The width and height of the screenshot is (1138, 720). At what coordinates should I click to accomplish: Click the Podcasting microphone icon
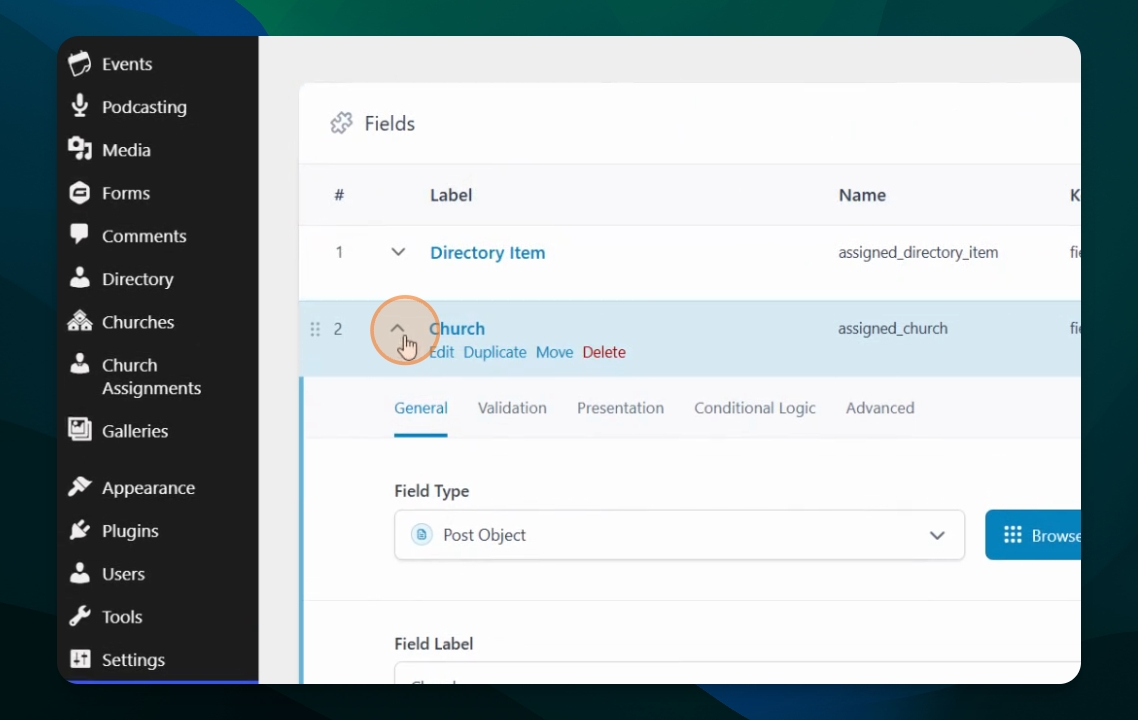click(80, 106)
